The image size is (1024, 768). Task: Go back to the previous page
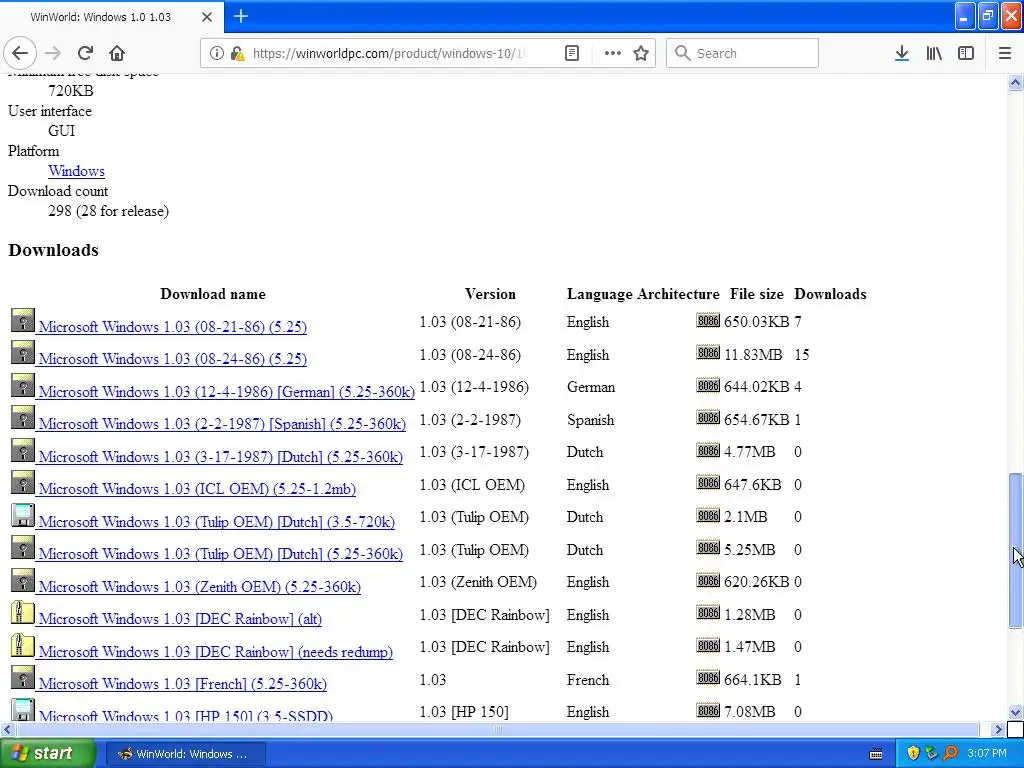coord(20,53)
